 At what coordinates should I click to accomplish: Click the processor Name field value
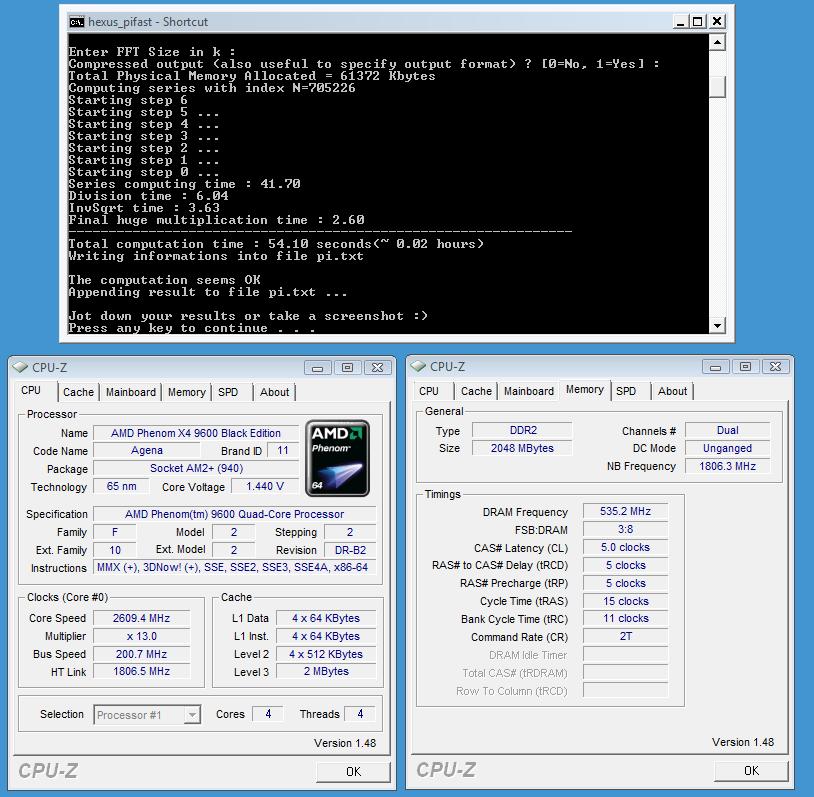point(196,433)
